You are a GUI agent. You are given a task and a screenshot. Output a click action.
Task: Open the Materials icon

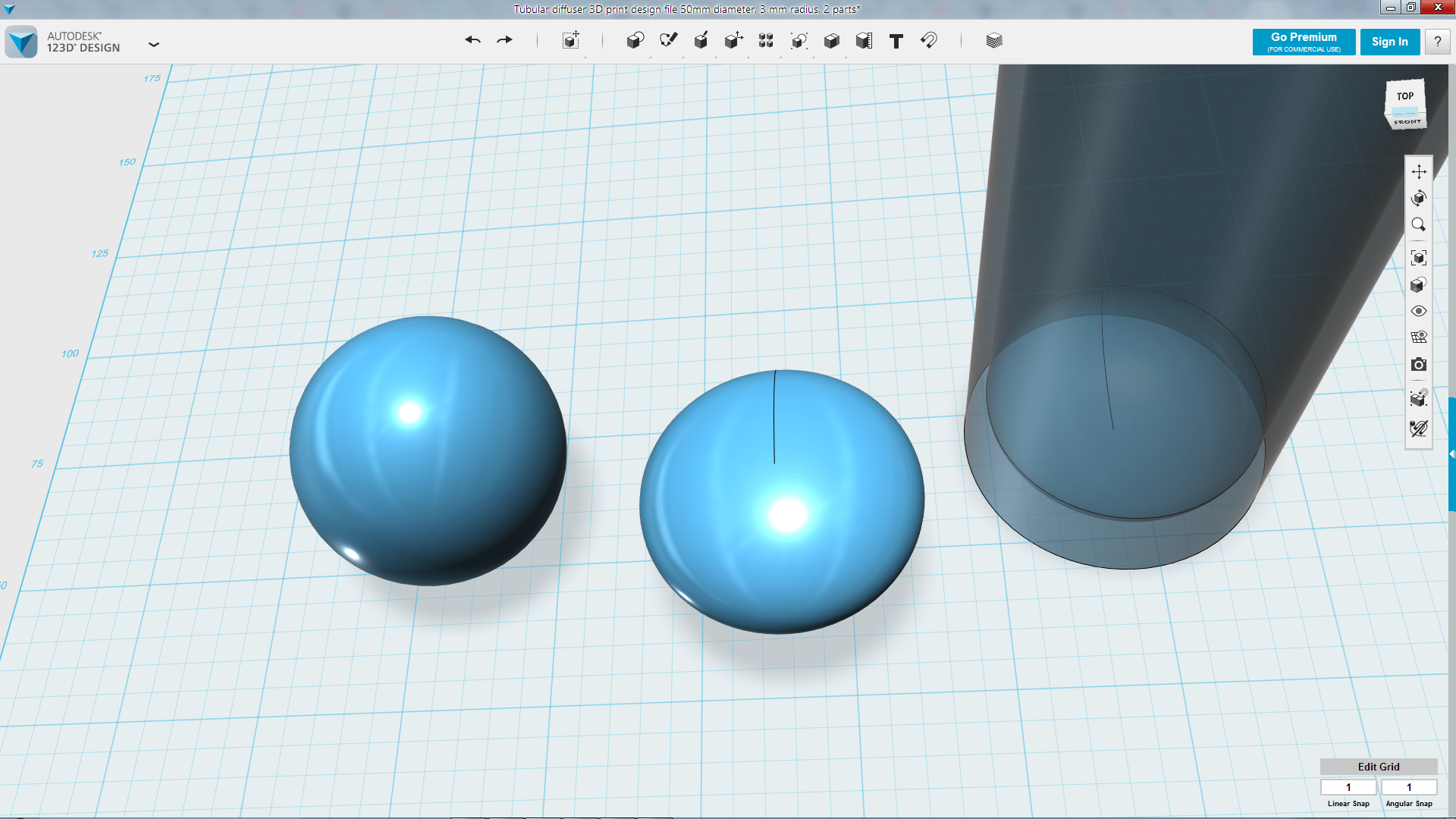pos(994,41)
